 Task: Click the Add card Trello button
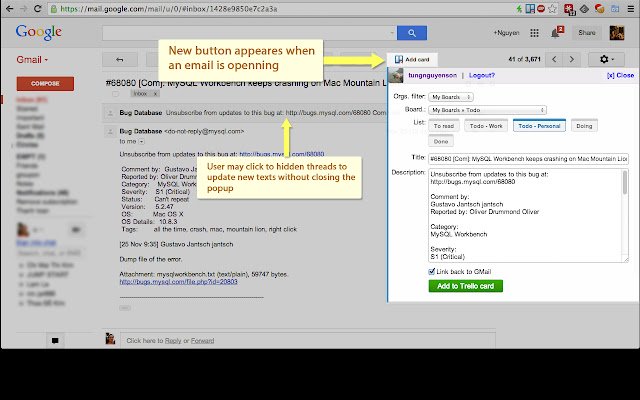(412, 60)
